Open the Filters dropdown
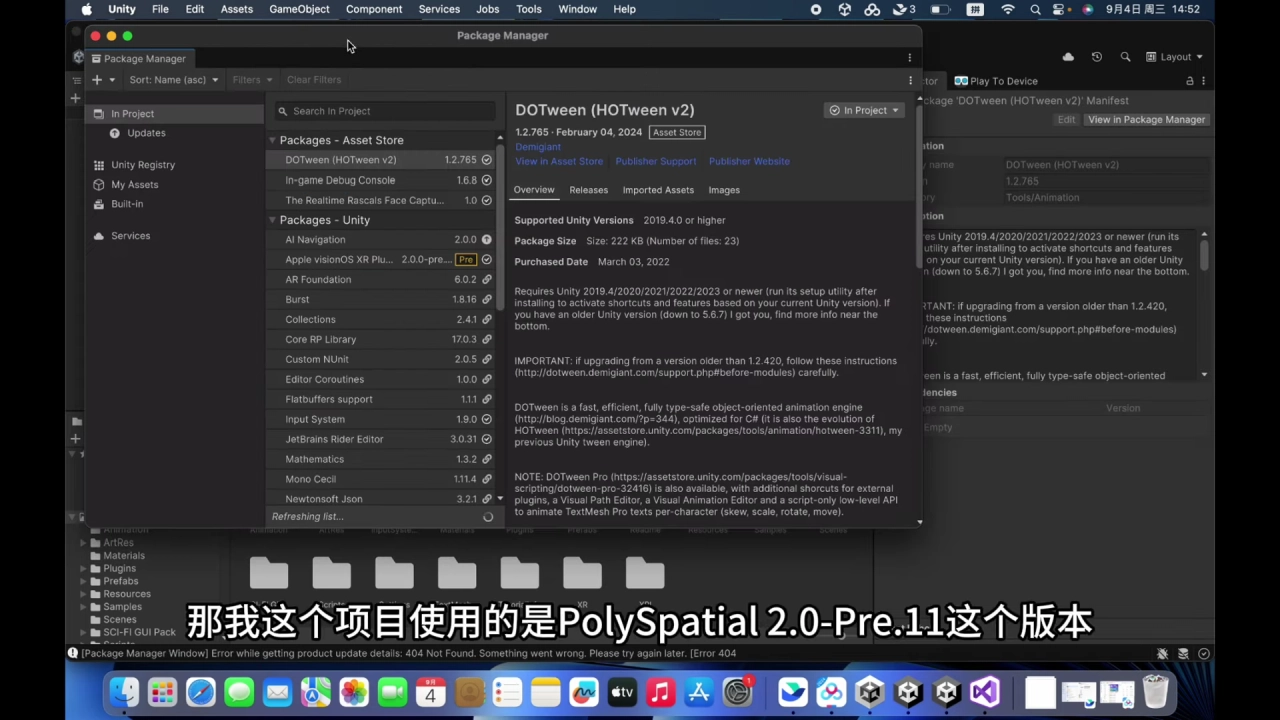The height and width of the screenshot is (720, 1280). tap(252, 80)
